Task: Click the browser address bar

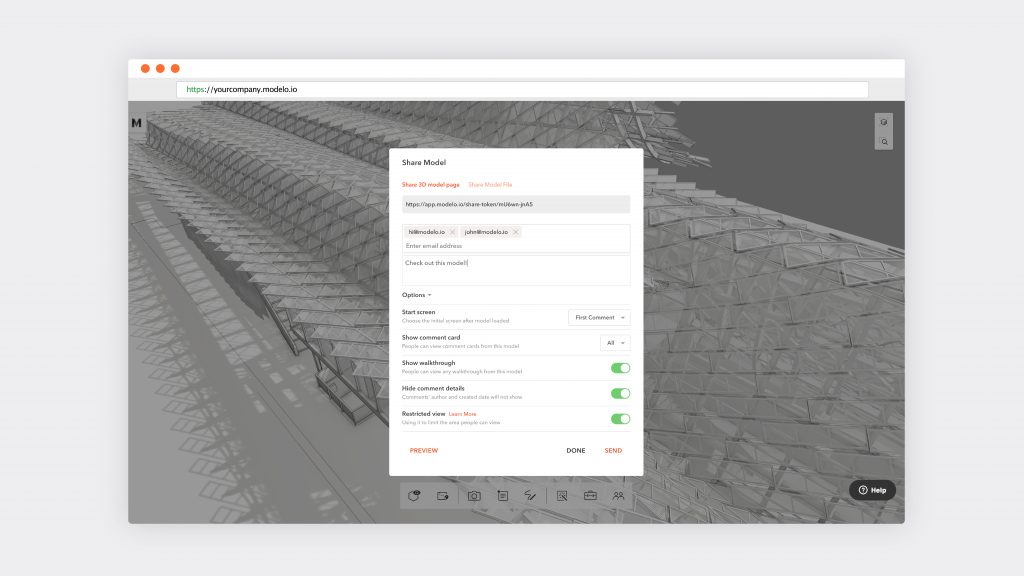Action: tap(522, 89)
